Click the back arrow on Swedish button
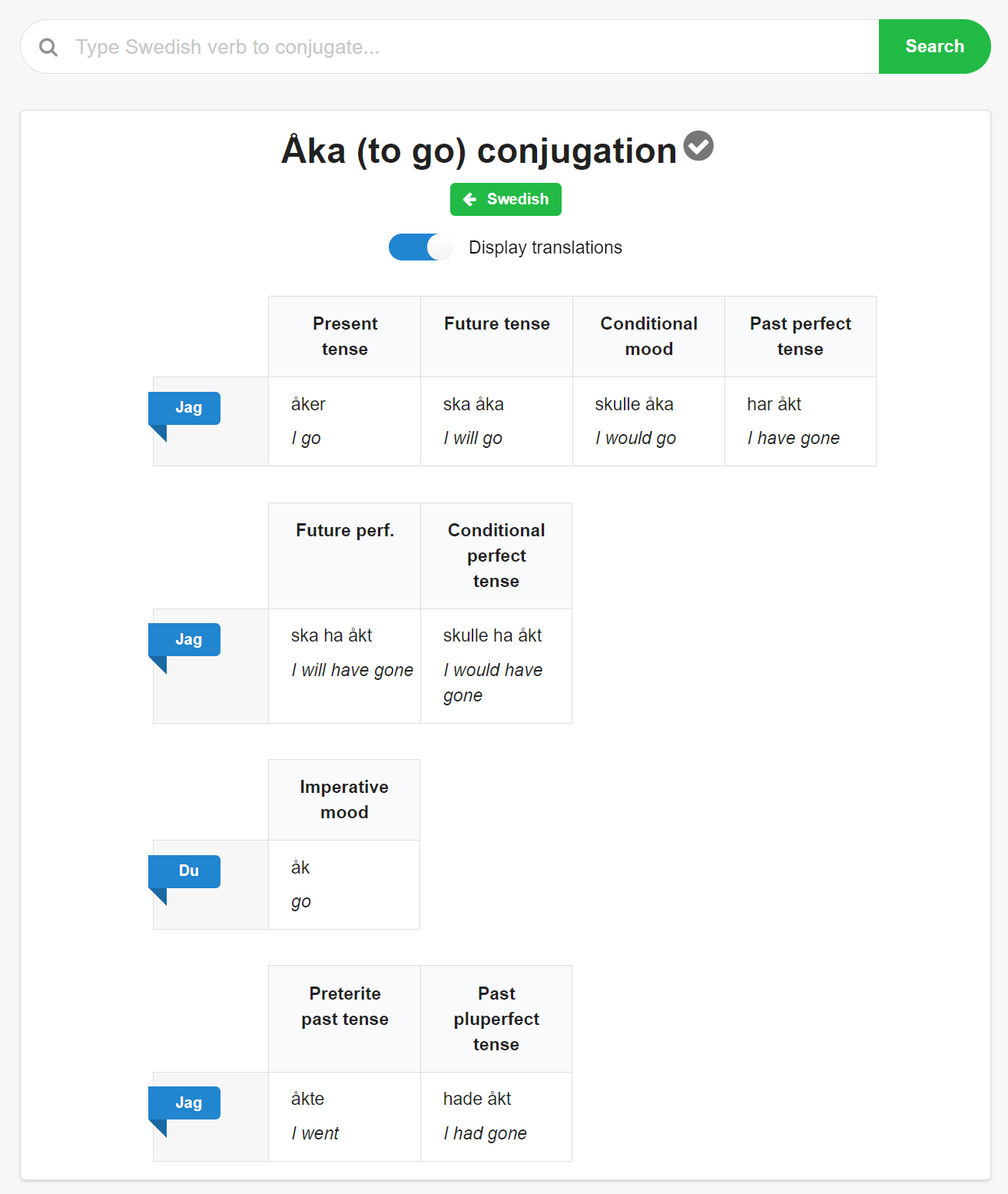This screenshot has width=1008, height=1194. [x=469, y=200]
